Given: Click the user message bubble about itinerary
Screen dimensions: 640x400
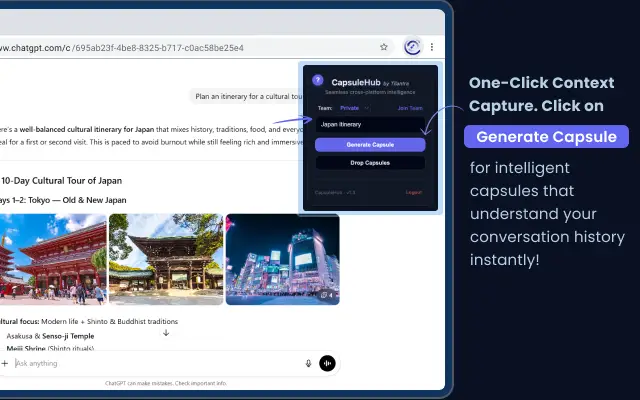Looking at the screenshot, I should click(x=247, y=96).
